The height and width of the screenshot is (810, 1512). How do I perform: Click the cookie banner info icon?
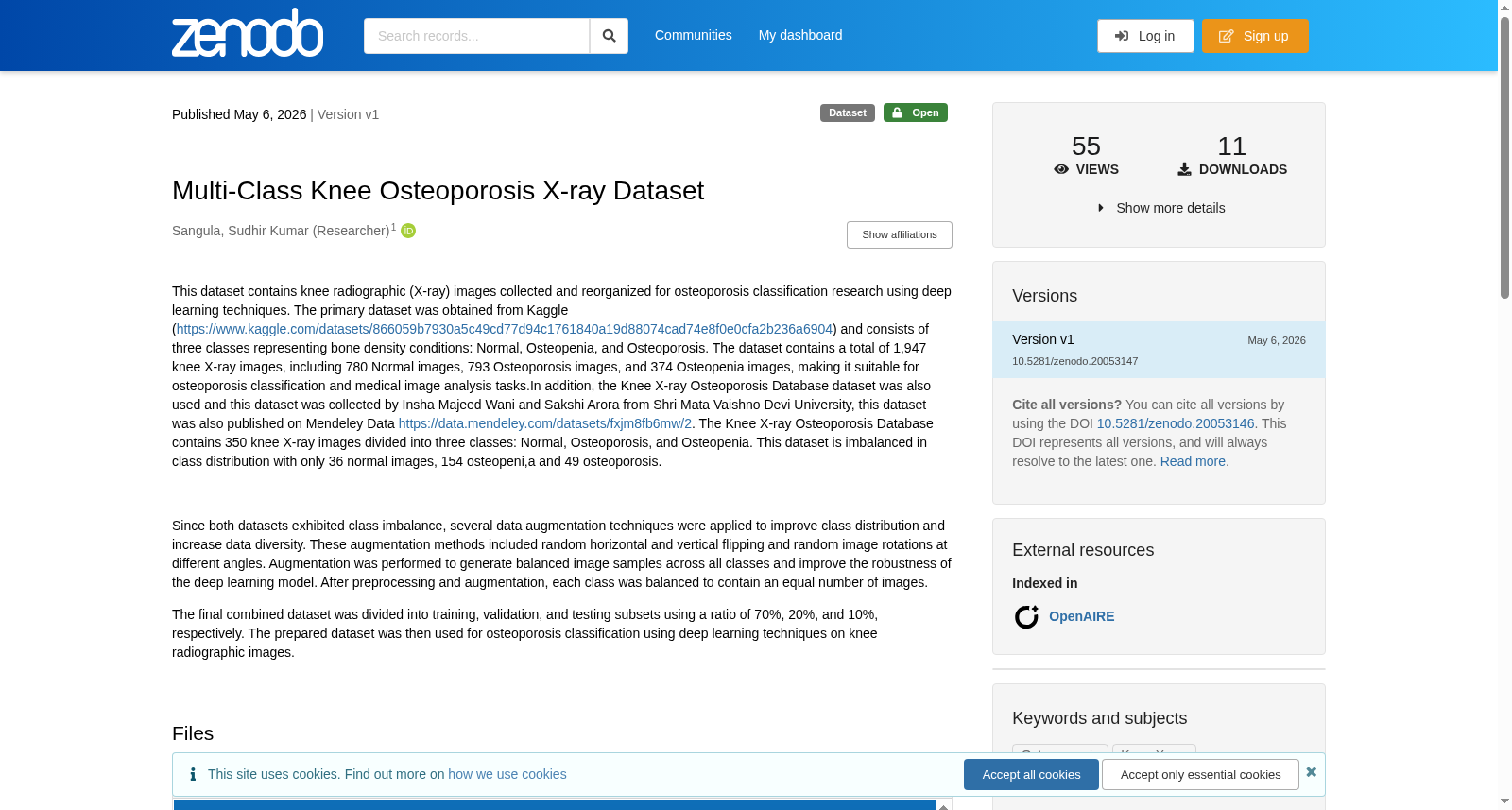click(x=193, y=774)
